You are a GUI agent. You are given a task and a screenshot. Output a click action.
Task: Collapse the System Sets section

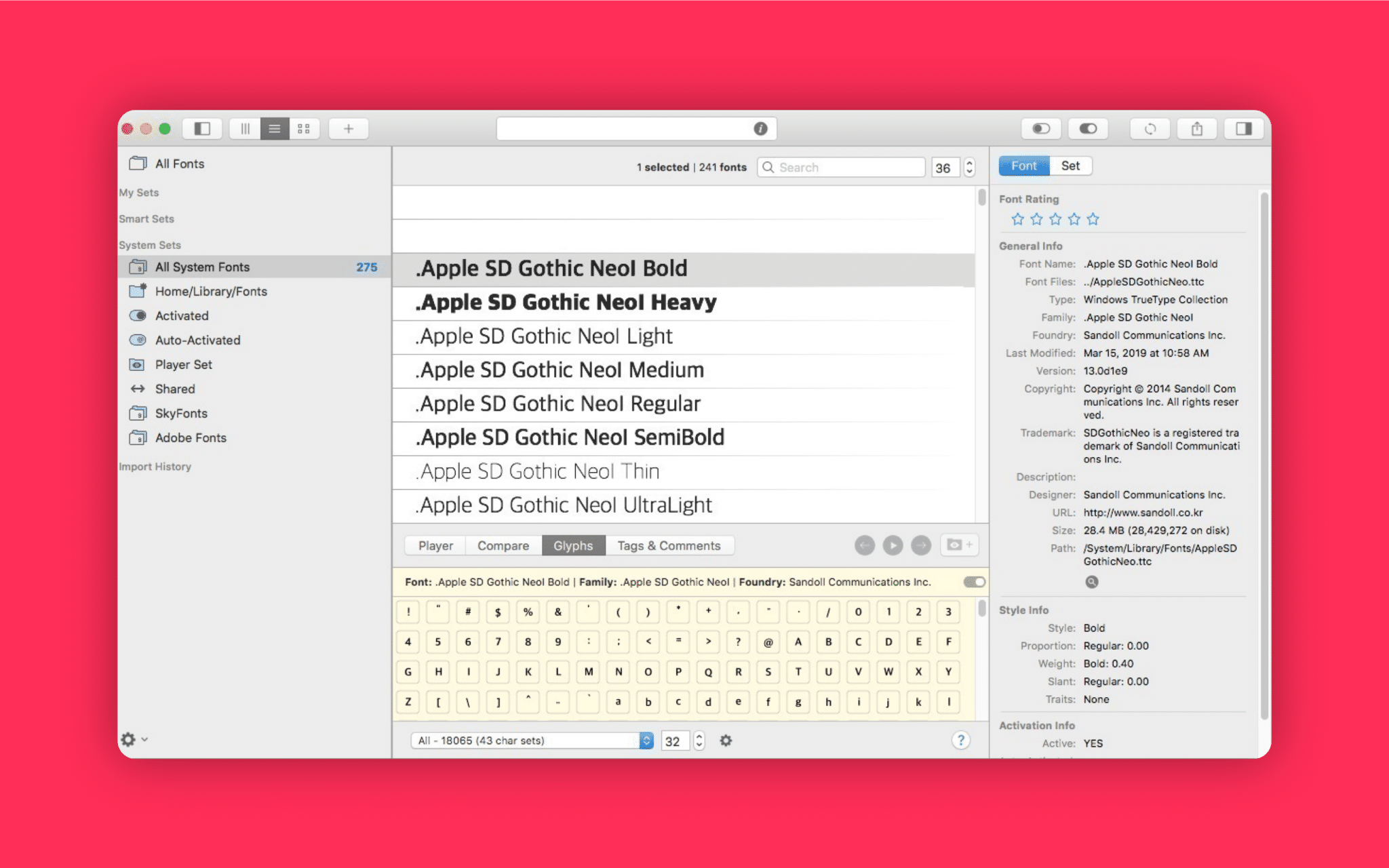click(150, 245)
